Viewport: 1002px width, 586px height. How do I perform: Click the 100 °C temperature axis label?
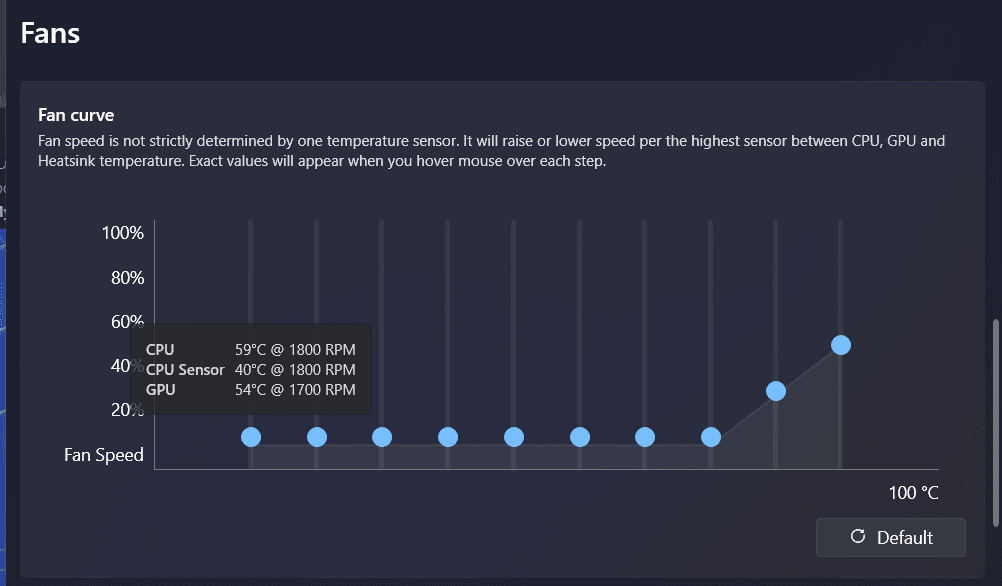(913, 493)
